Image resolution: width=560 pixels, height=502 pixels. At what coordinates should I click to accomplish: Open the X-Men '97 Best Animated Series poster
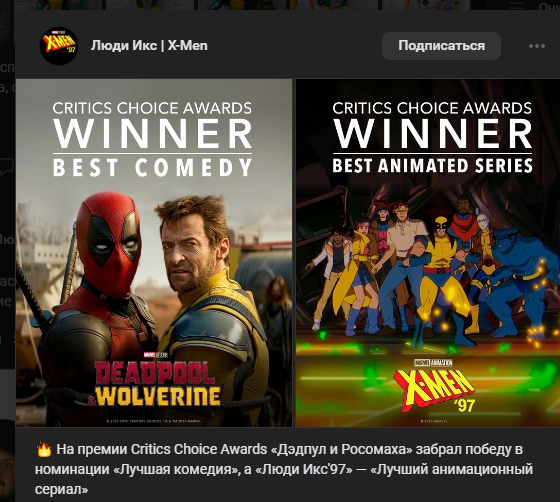point(428,253)
